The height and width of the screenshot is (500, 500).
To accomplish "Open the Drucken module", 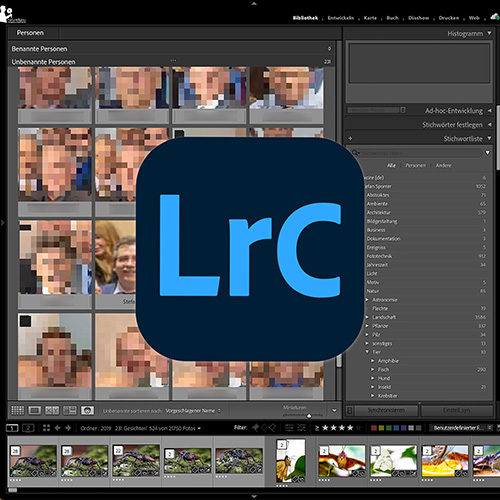I will click(449, 18).
